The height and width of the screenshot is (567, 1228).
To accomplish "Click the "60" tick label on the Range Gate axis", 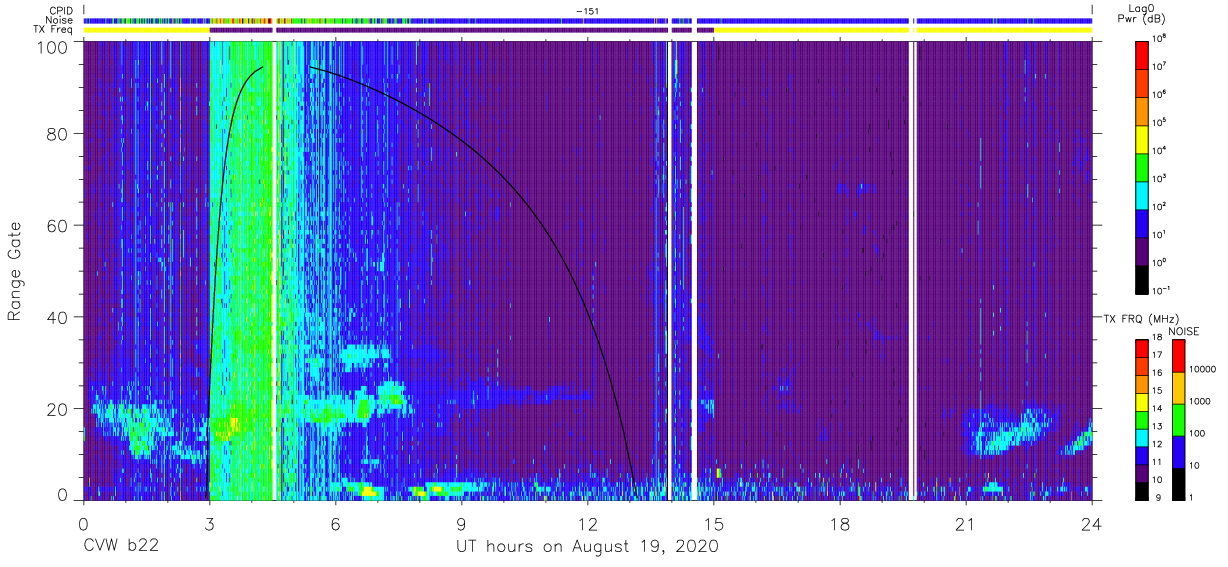I will pyautogui.click(x=59, y=226).
